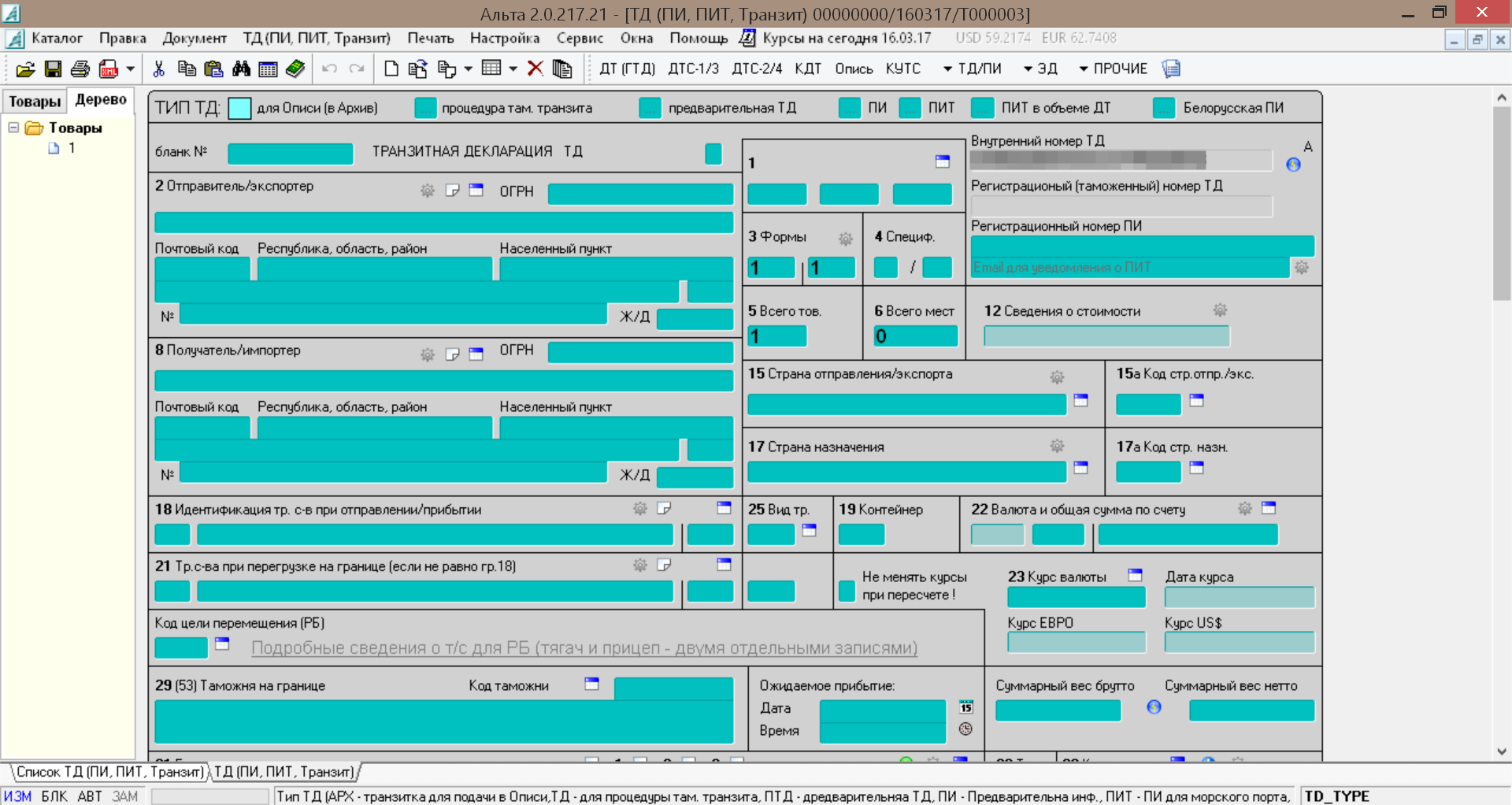Expand the ПРОЧИЕ dropdown menu
The height and width of the screenshot is (805, 1512).
point(1112,69)
